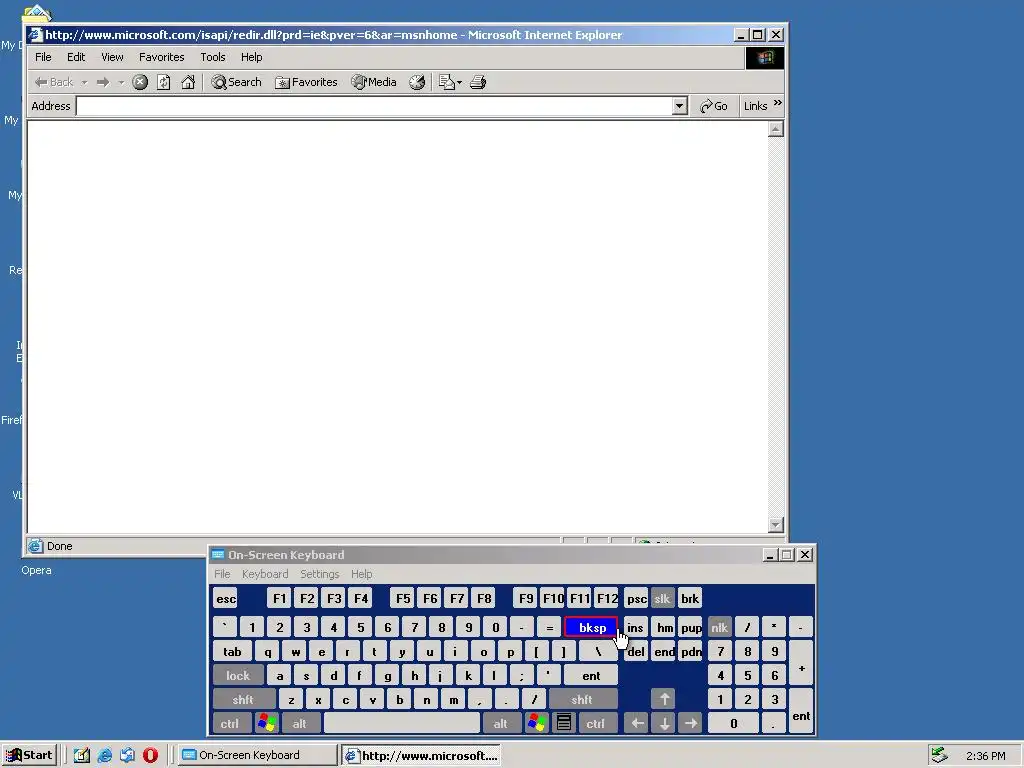The image size is (1024, 768).
Task: Toggle the left alt key
Action: point(300,724)
